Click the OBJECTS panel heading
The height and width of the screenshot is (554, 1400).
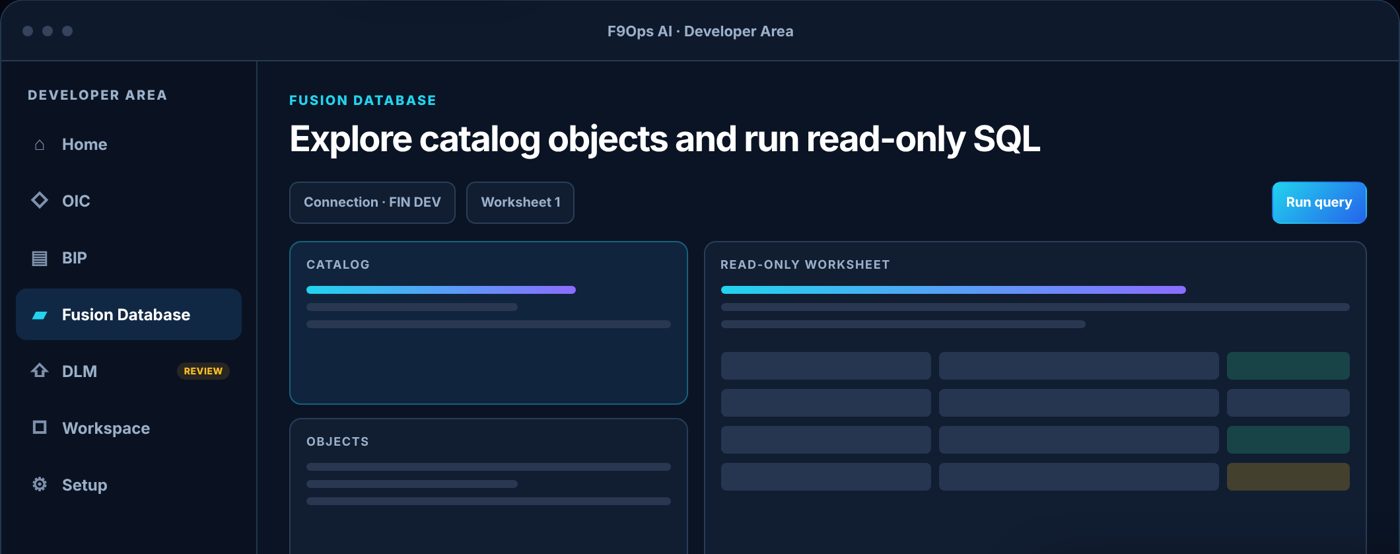pyautogui.click(x=338, y=442)
